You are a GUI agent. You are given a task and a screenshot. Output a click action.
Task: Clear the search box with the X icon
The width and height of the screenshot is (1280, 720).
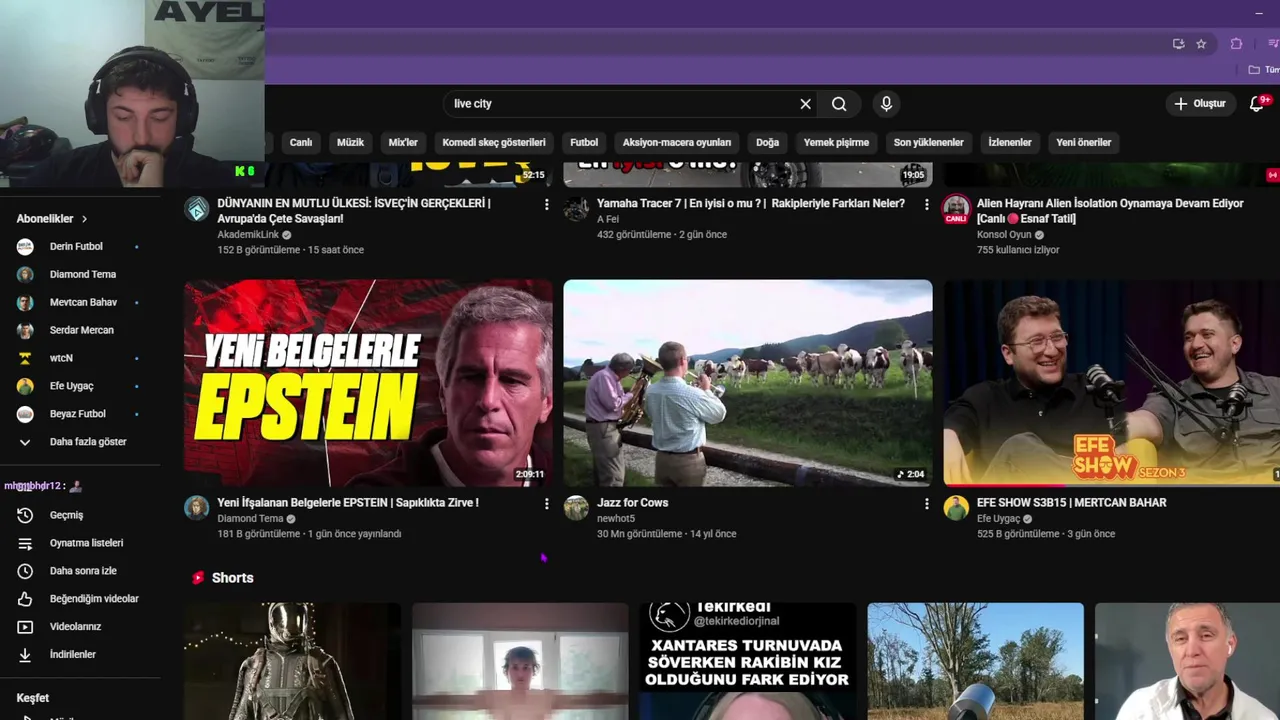[805, 104]
